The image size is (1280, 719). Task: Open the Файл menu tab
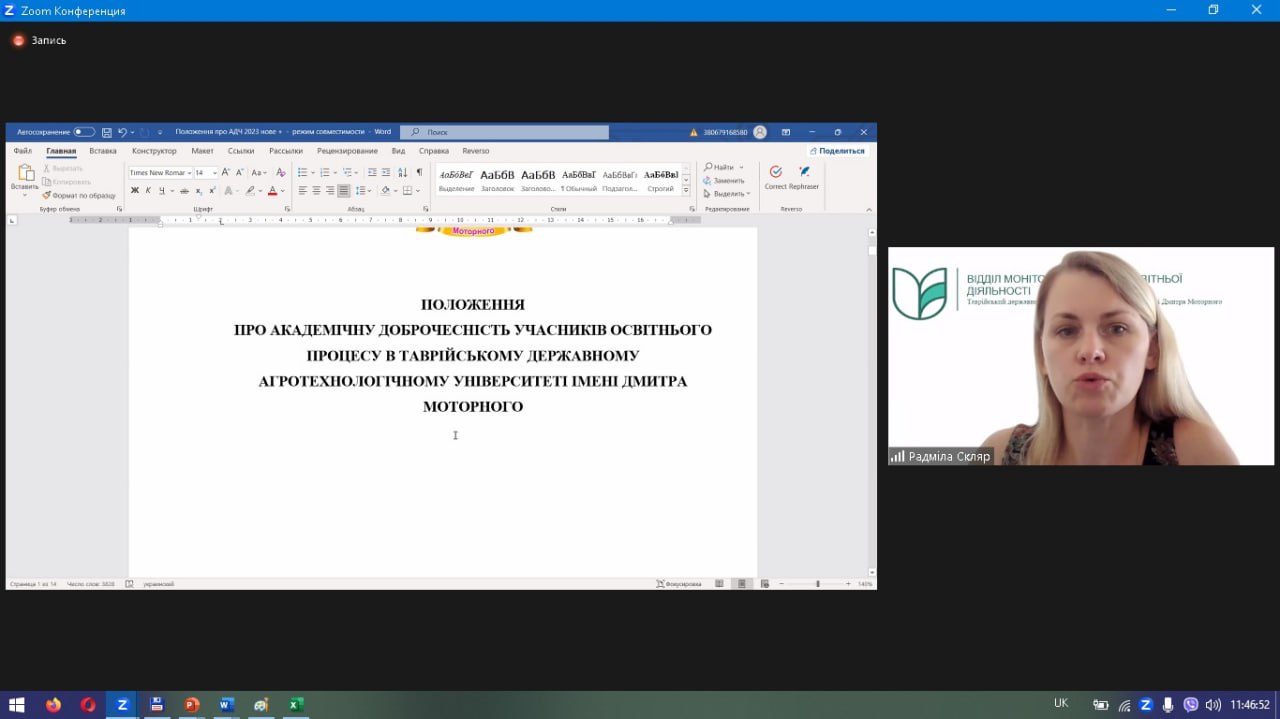click(23, 151)
